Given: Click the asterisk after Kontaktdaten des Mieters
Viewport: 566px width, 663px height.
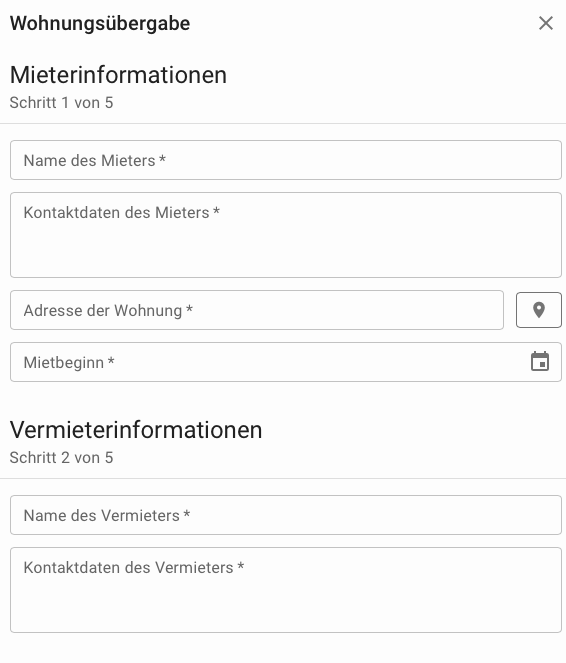Looking at the screenshot, I should [x=216, y=211].
